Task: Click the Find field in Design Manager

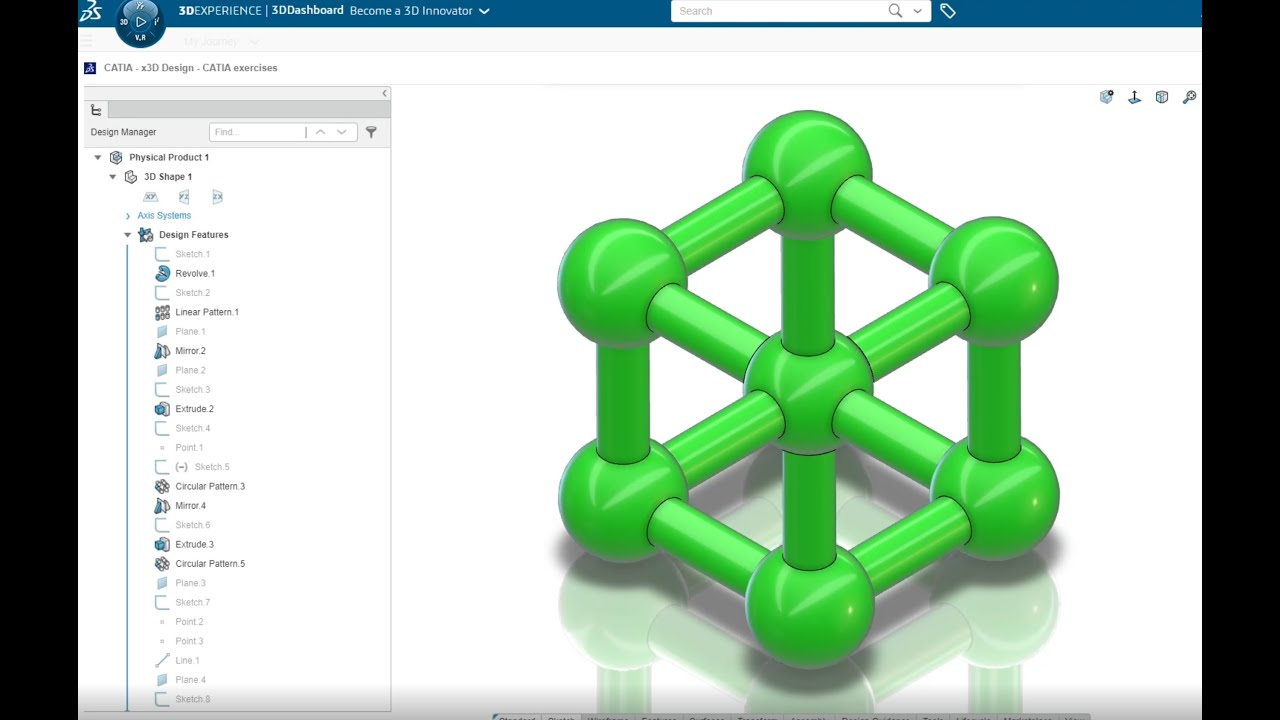Action: (x=258, y=132)
